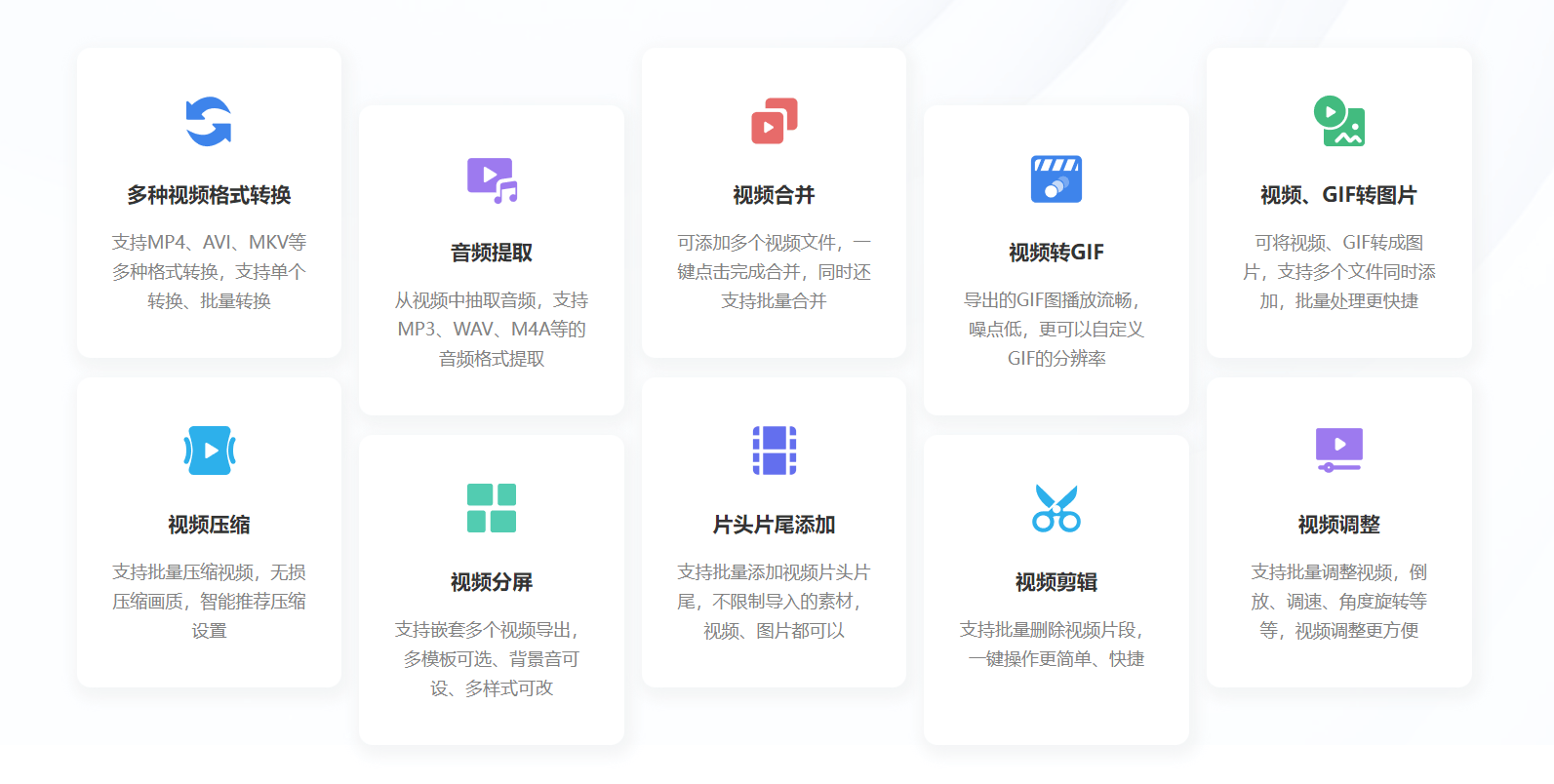The height and width of the screenshot is (784, 1554).
Task: Click the green split-screen grid icon
Action: point(492,508)
